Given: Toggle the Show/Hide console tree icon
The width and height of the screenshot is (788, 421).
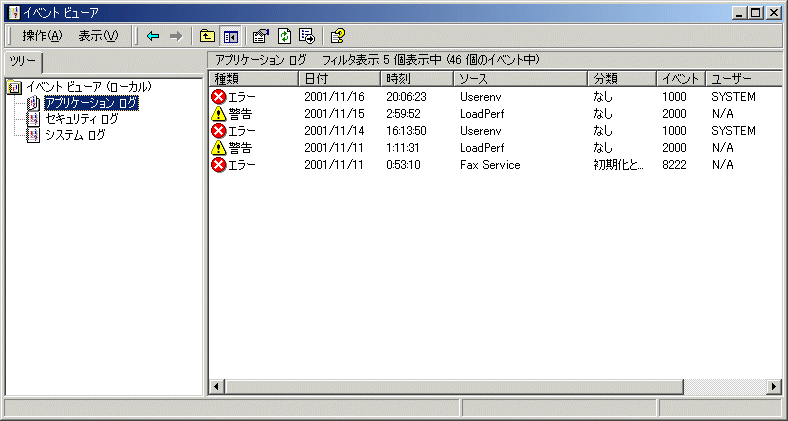Looking at the screenshot, I should pos(231,36).
